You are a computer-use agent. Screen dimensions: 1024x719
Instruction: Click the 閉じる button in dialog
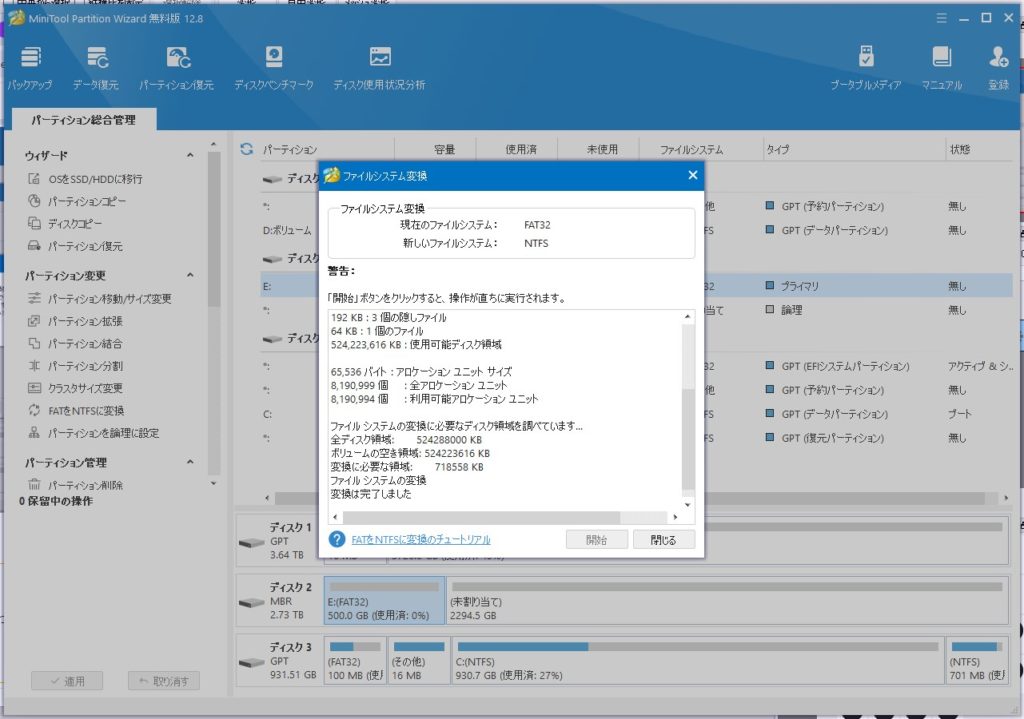click(x=663, y=540)
